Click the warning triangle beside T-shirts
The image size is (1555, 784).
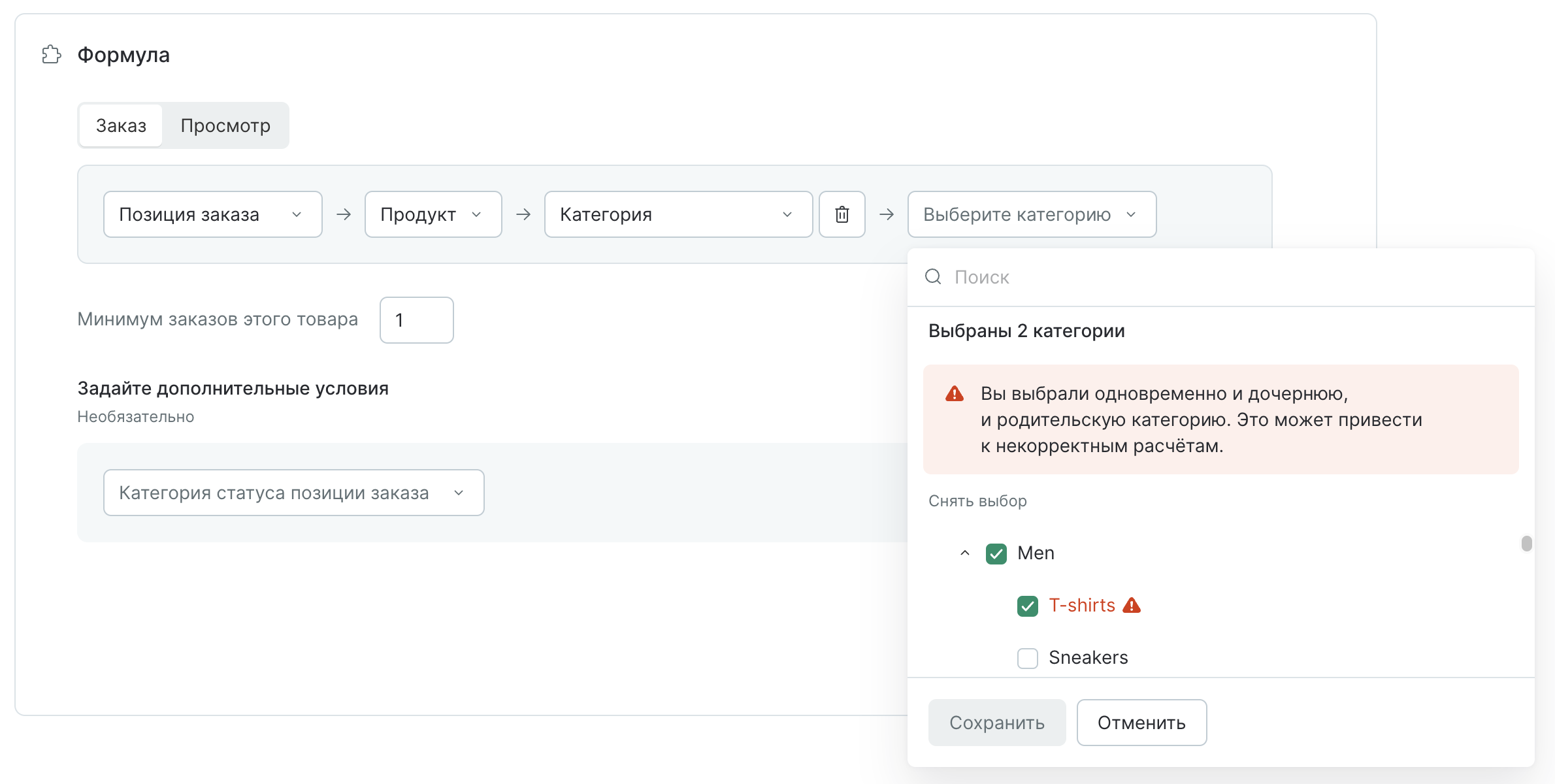[1132, 606]
